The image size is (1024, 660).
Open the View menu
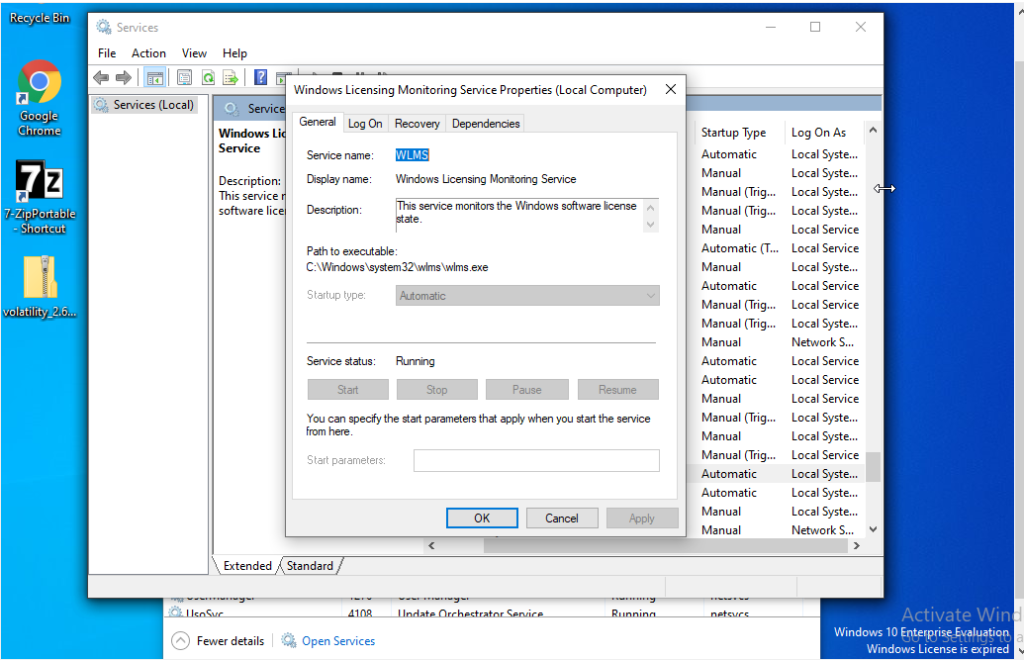pos(194,54)
